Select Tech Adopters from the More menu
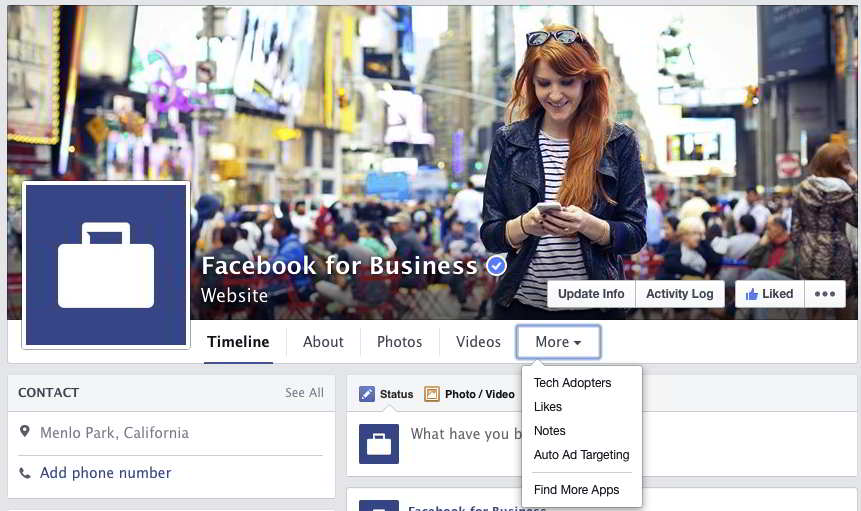The width and height of the screenshot is (861, 511). [572, 383]
